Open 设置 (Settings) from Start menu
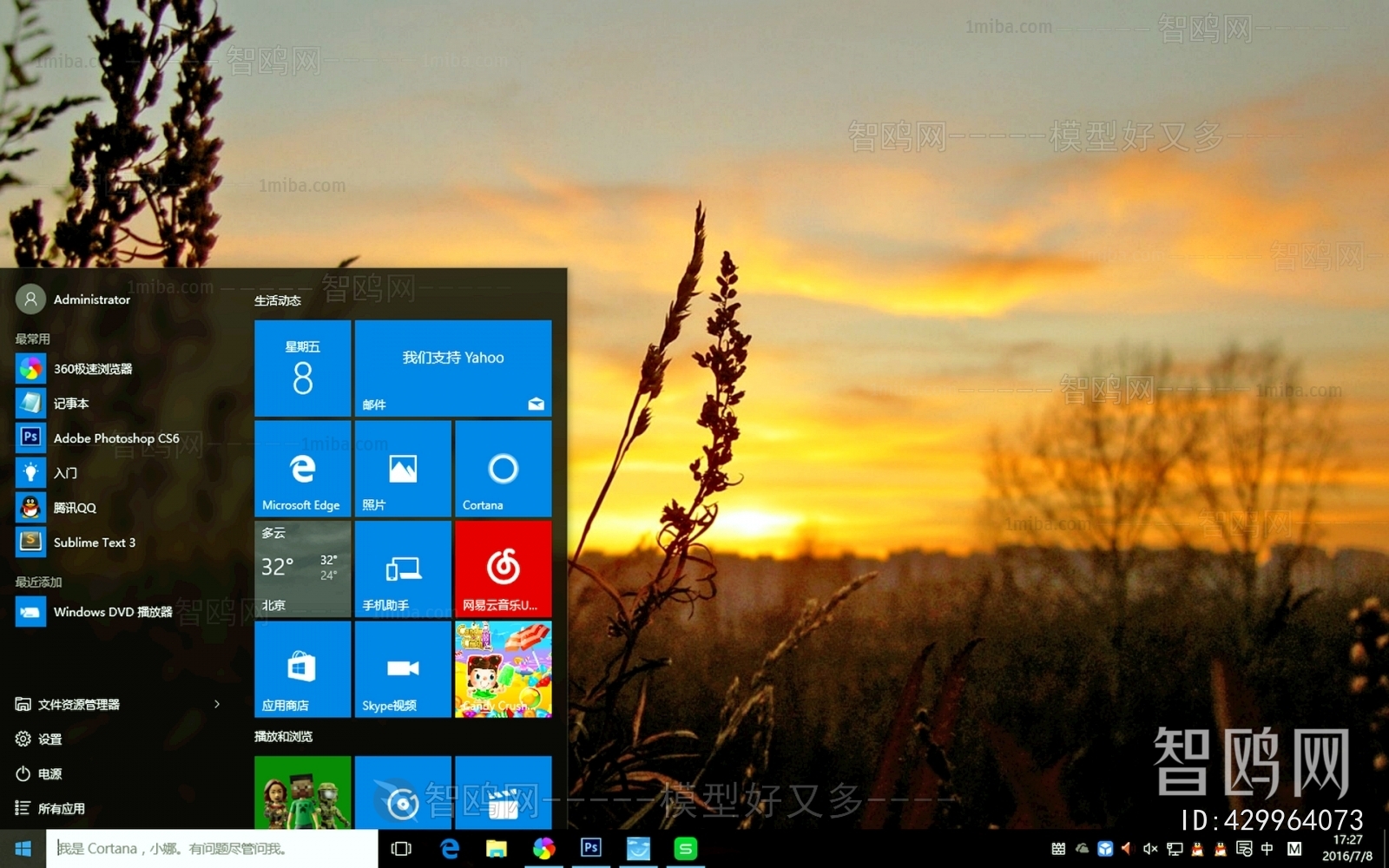Image resolution: width=1389 pixels, height=868 pixels. pyautogui.click(x=49, y=739)
